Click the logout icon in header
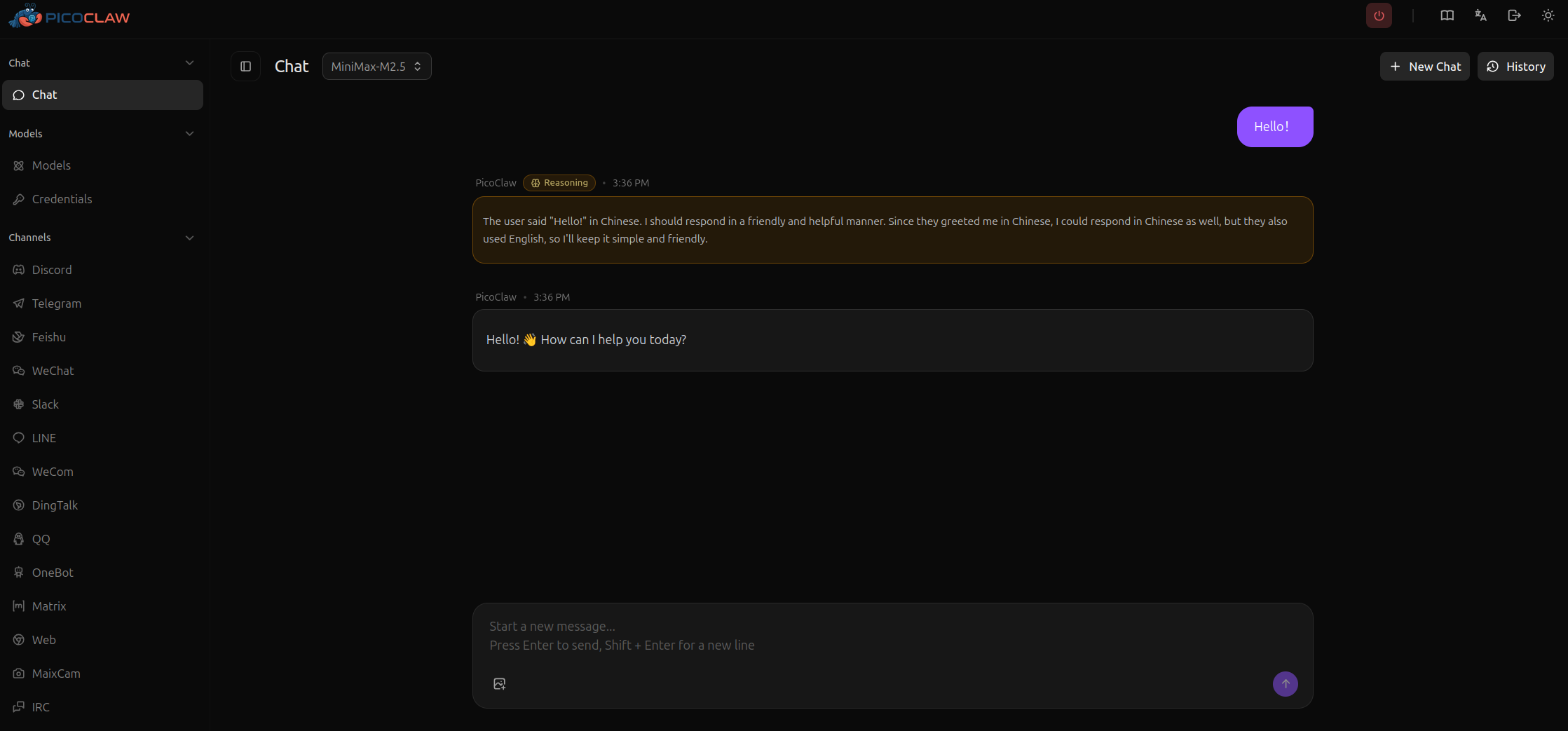Screen dimensions: 1568x731 click(x=1514, y=15)
